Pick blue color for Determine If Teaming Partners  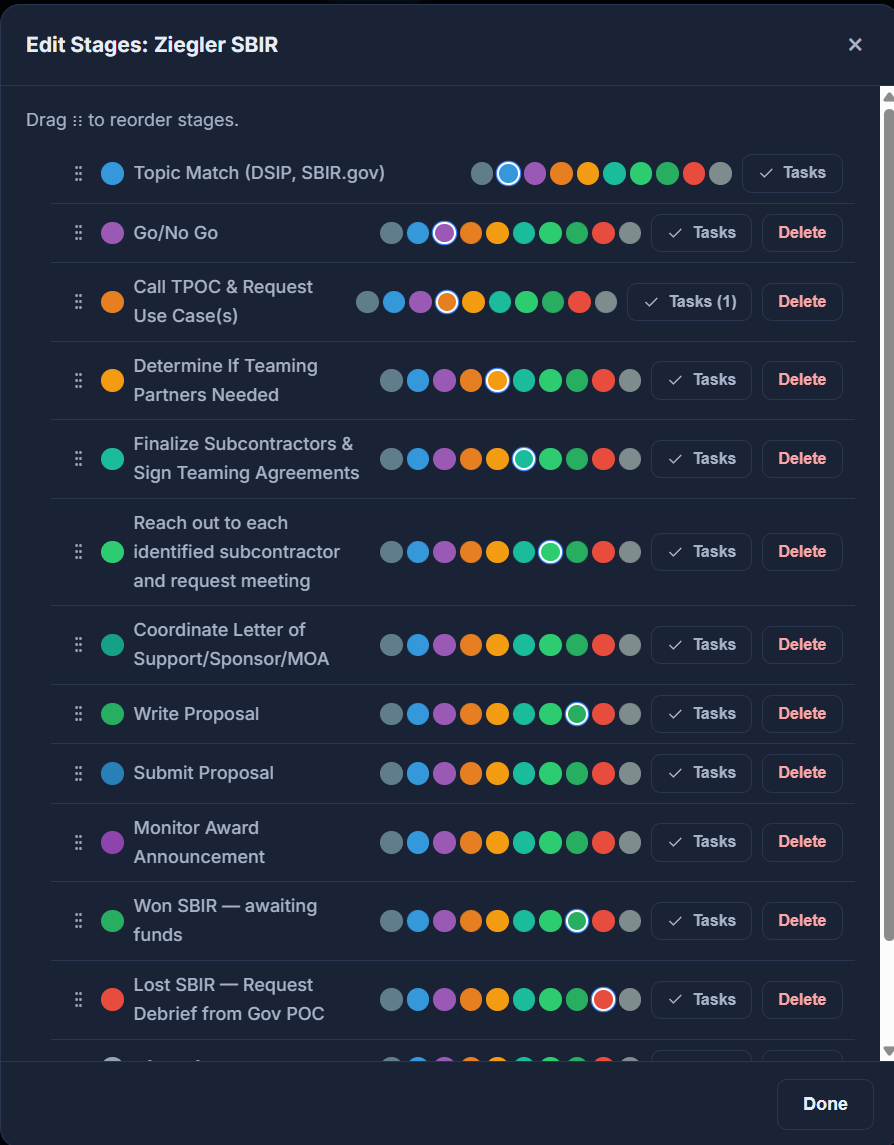(x=418, y=380)
